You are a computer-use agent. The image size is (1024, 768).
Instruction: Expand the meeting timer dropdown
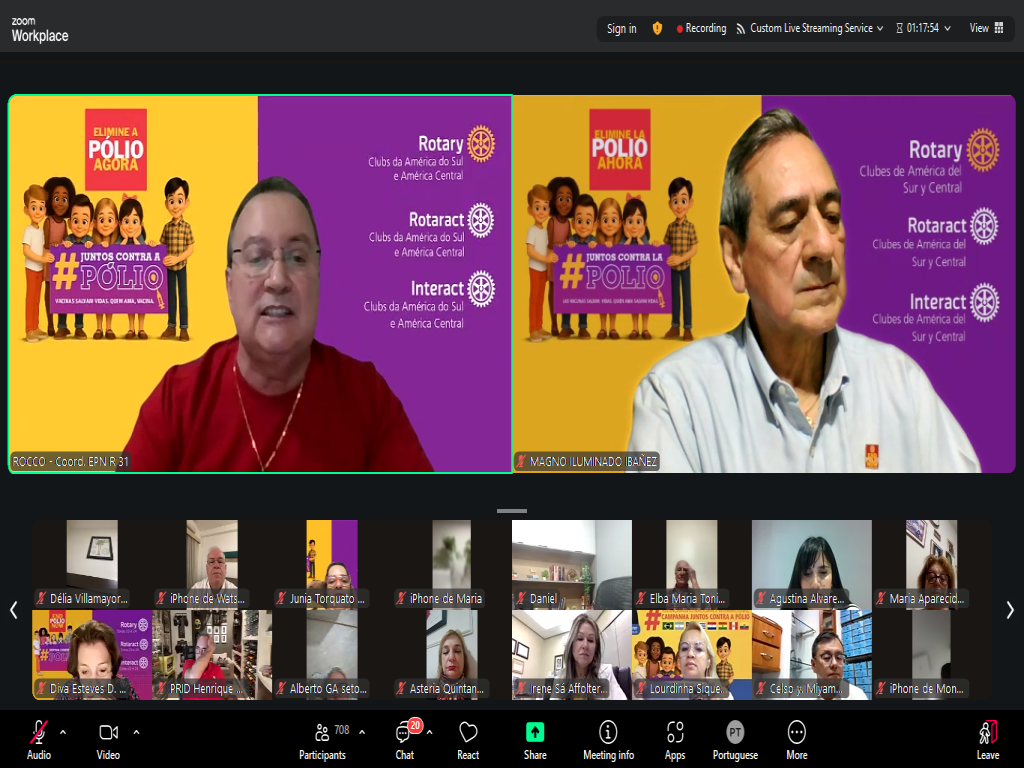[947, 29]
